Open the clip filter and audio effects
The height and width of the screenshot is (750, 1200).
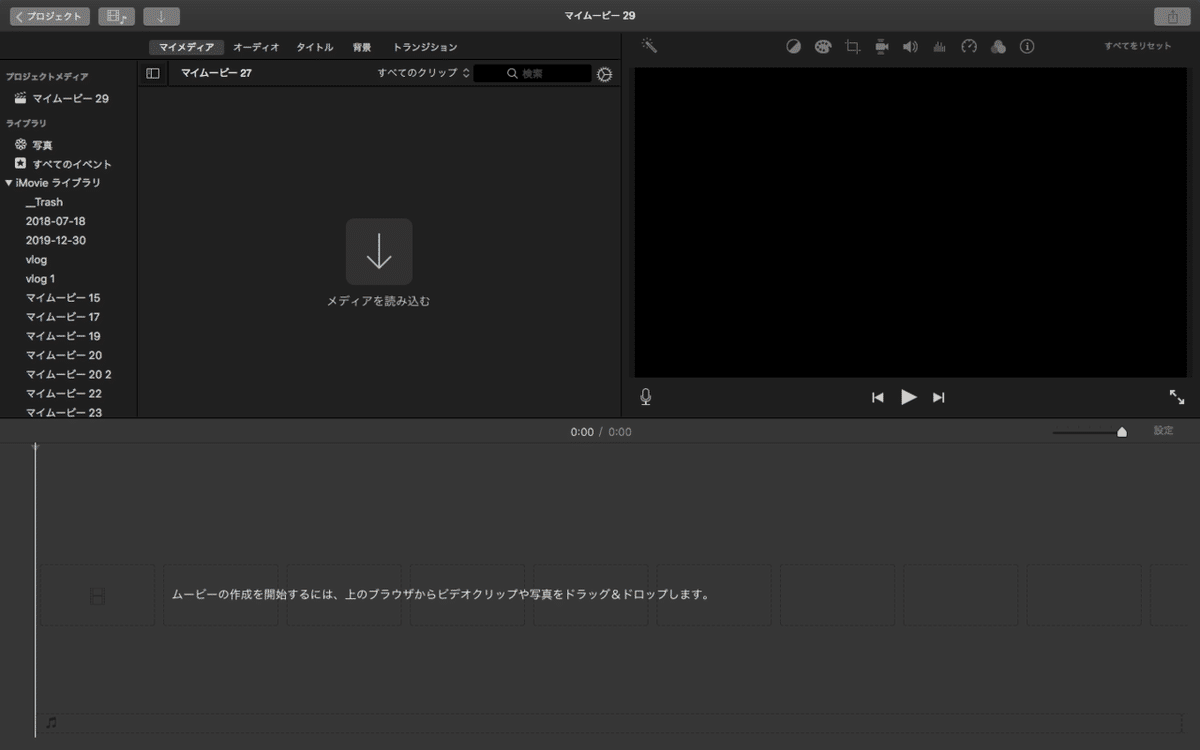pos(997,46)
